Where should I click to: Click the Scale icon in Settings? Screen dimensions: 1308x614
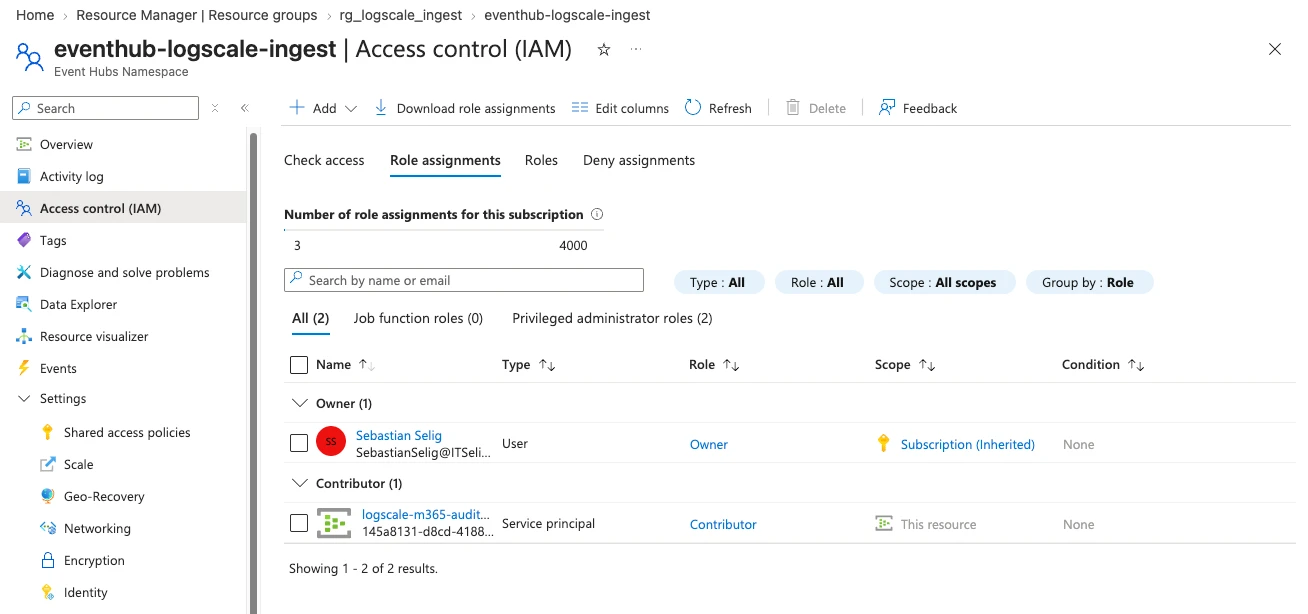click(x=47, y=464)
